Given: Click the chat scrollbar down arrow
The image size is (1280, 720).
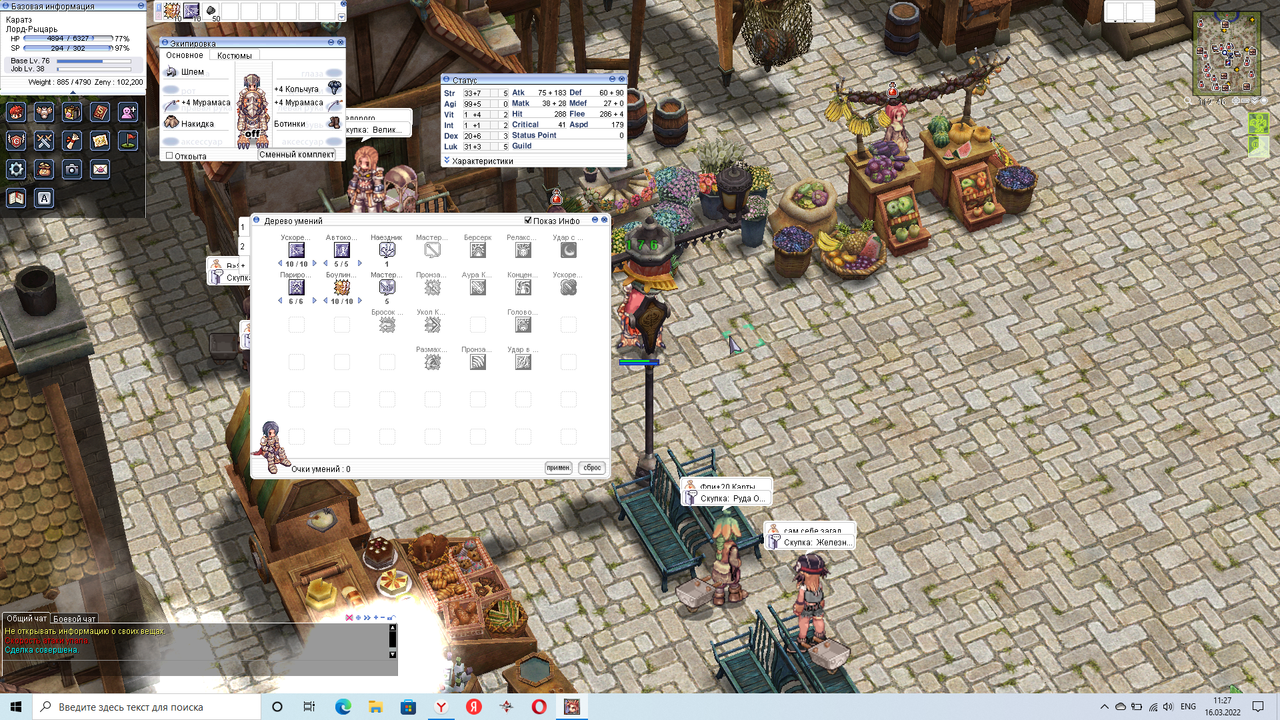Looking at the screenshot, I should click(393, 654).
